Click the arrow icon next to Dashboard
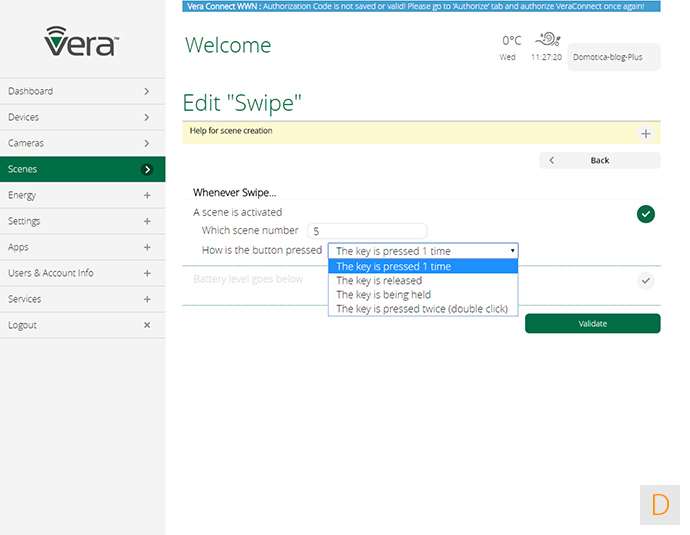This screenshot has width=690, height=535. (147, 91)
